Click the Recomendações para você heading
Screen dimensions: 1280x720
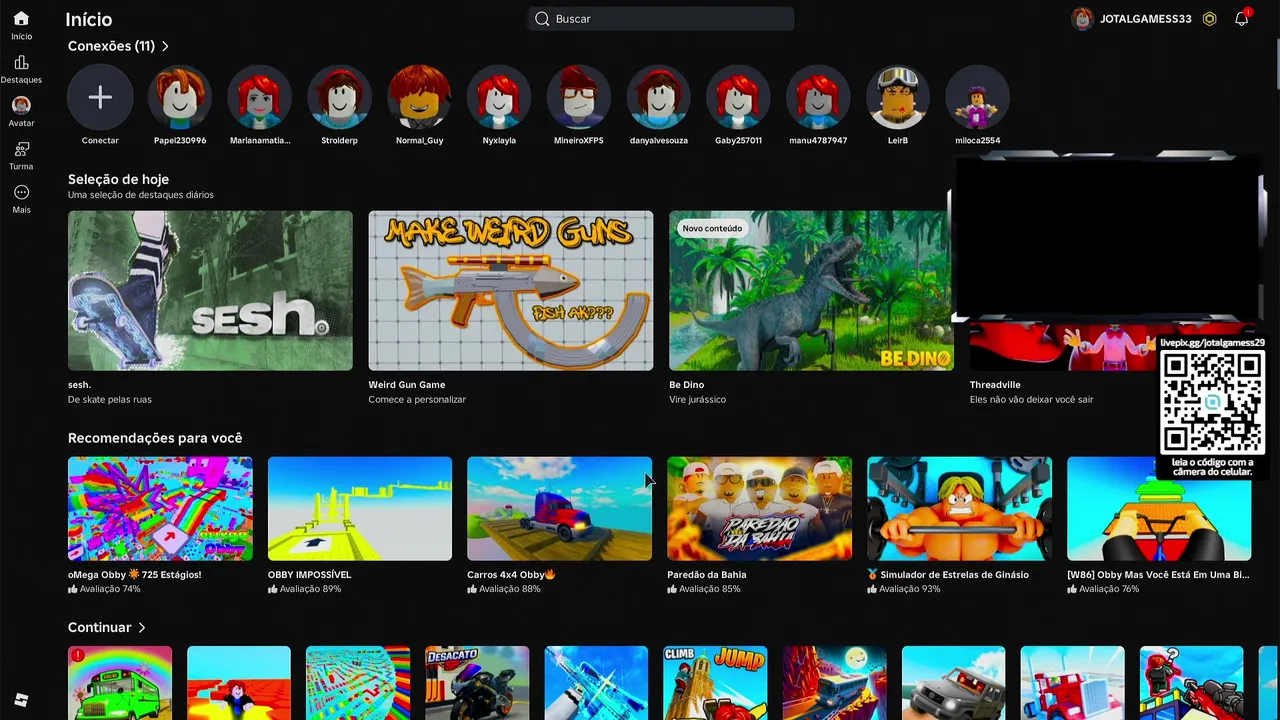pyautogui.click(x=155, y=438)
